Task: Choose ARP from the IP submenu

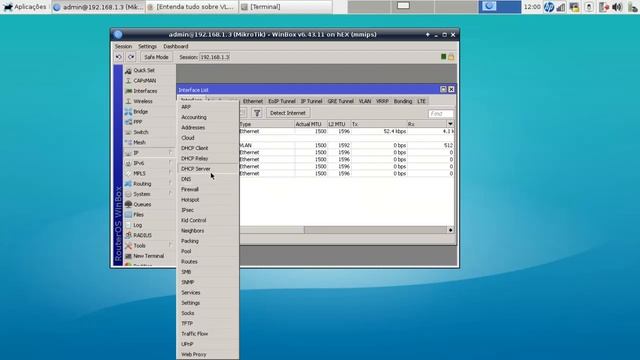Action: (x=208, y=107)
